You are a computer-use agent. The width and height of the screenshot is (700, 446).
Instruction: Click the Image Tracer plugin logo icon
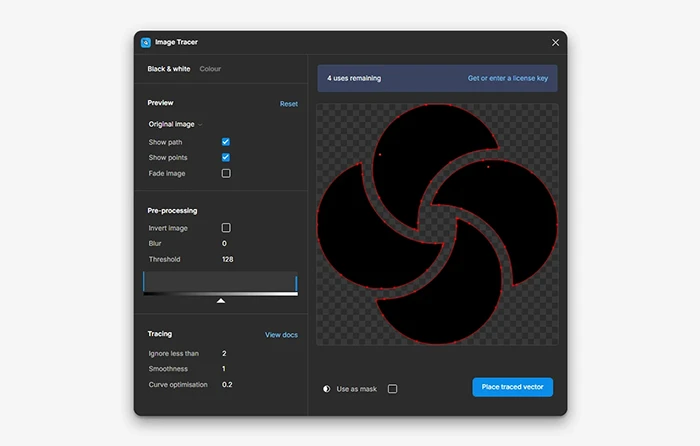(x=146, y=43)
